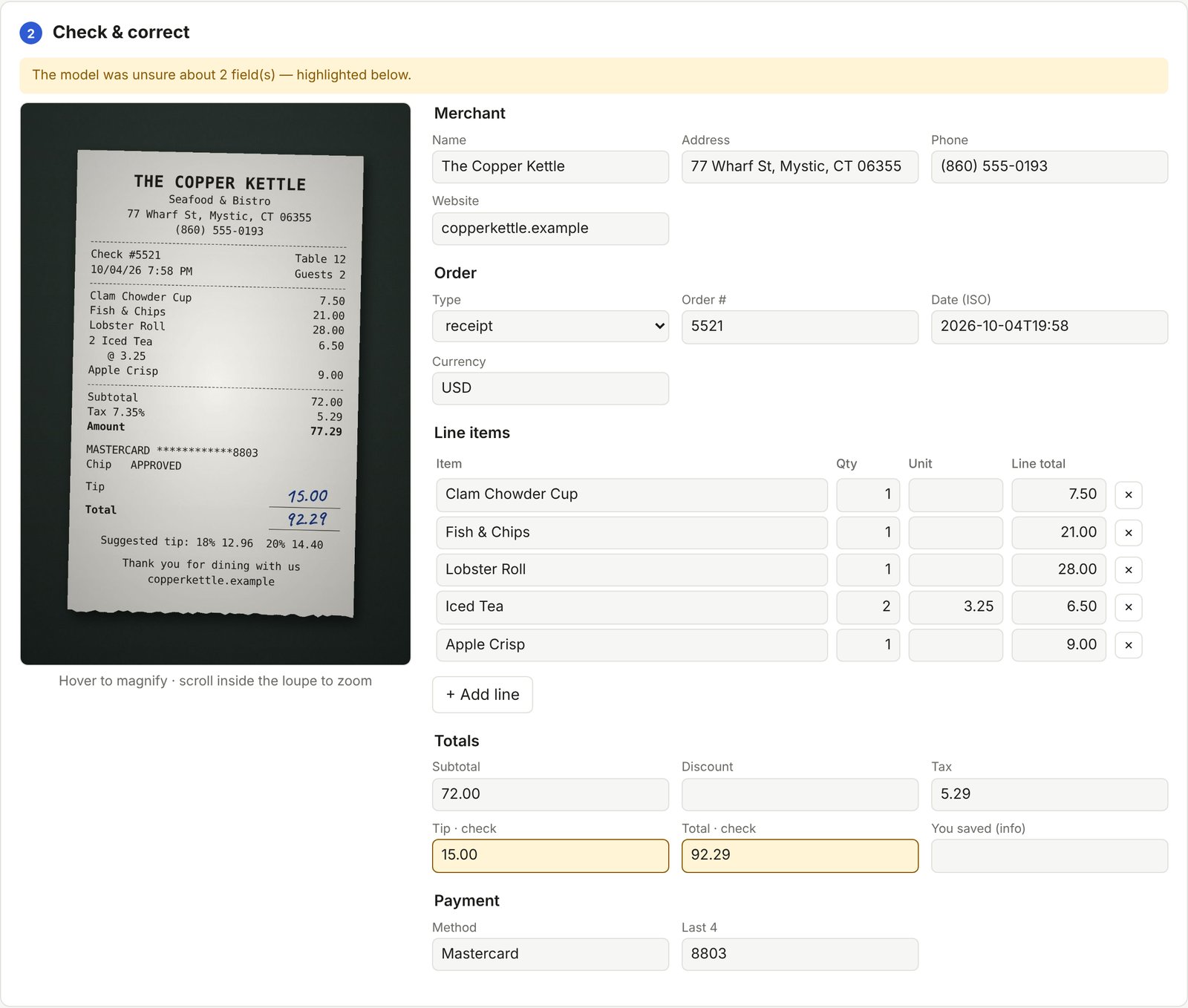
Task: Remove the Apple Crisp line item
Action: tap(1128, 645)
